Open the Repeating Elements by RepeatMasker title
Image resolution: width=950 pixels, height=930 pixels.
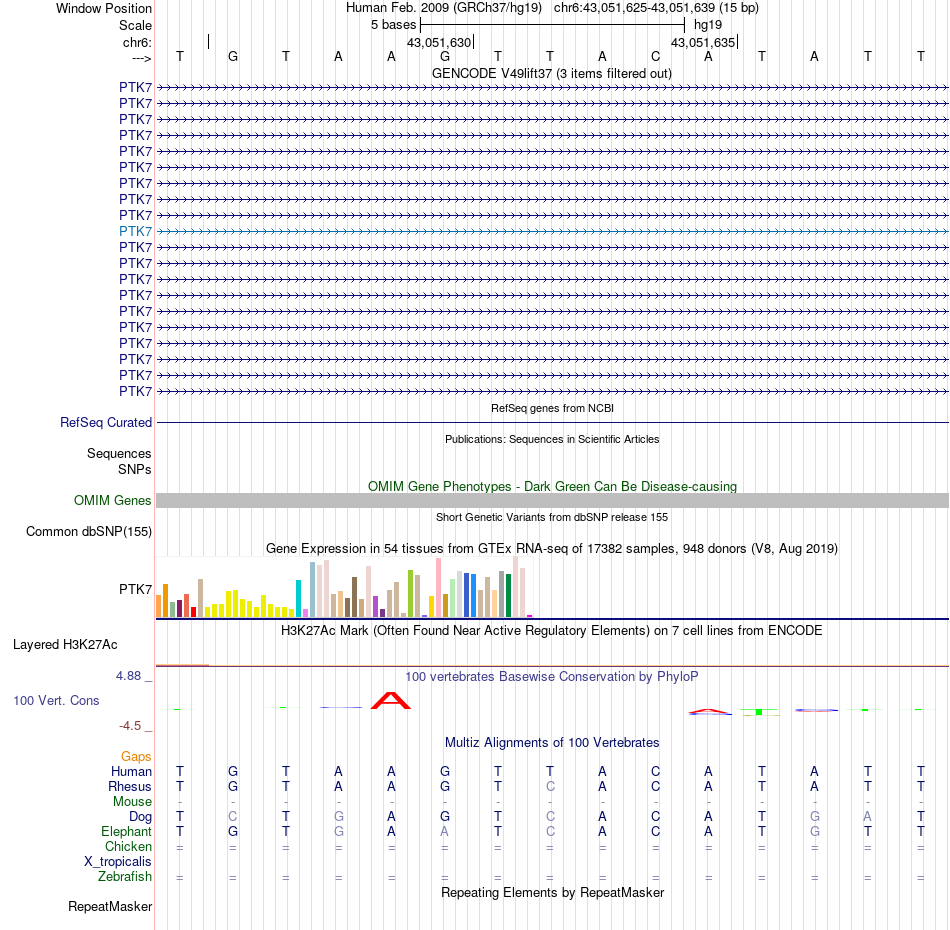[x=552, y=892]
